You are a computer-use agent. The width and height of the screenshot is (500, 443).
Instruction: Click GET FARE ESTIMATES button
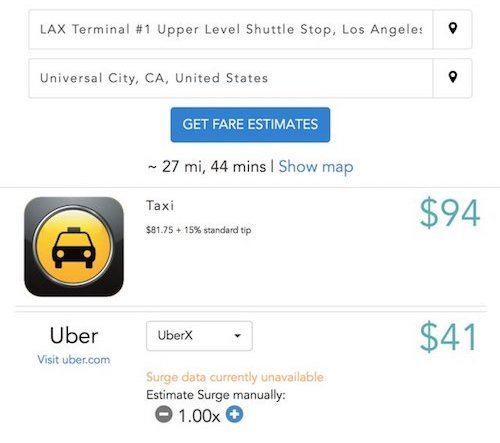pos(250,125)
